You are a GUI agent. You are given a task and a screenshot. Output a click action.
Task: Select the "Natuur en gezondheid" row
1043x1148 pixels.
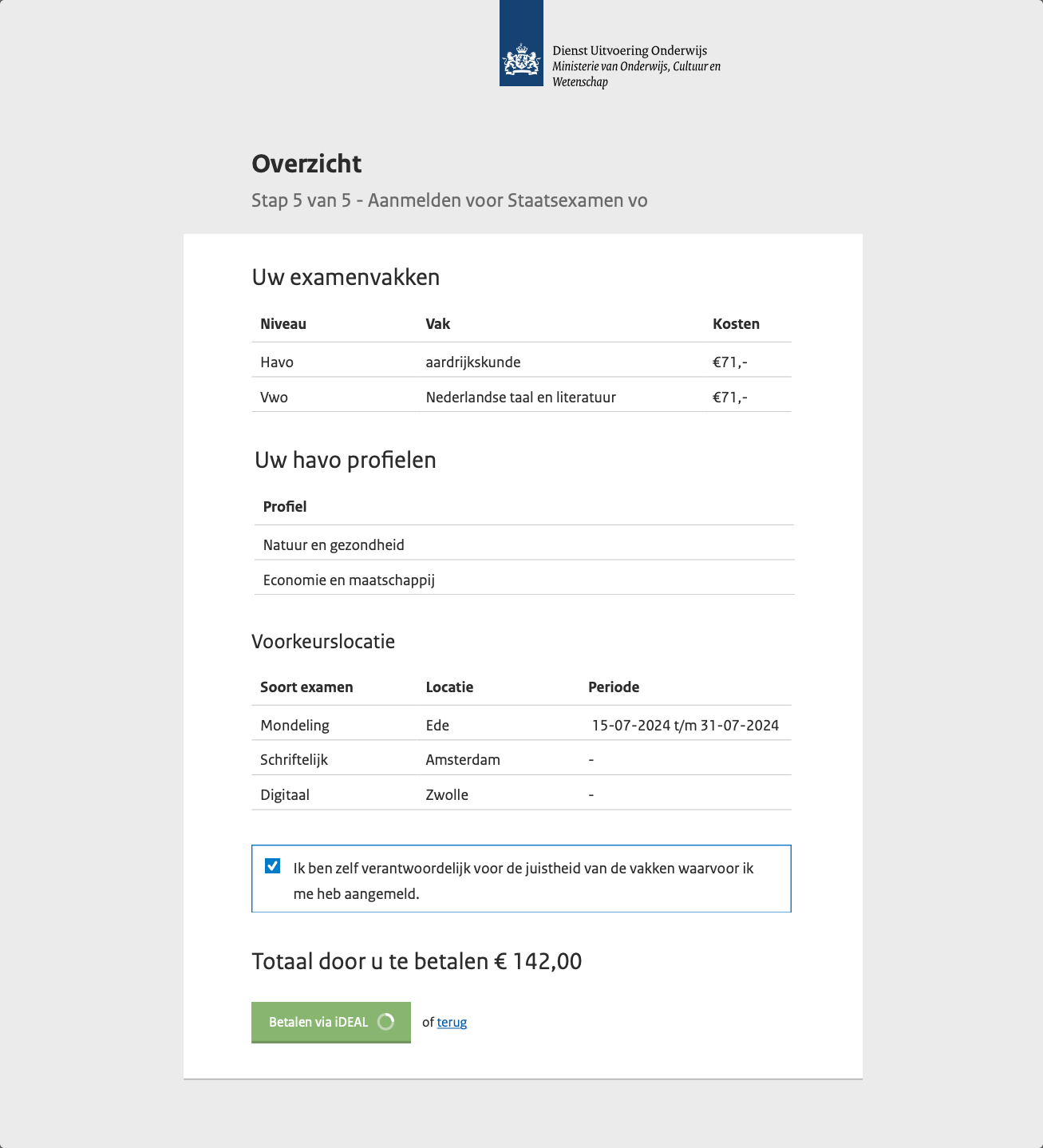click(524, 545)
